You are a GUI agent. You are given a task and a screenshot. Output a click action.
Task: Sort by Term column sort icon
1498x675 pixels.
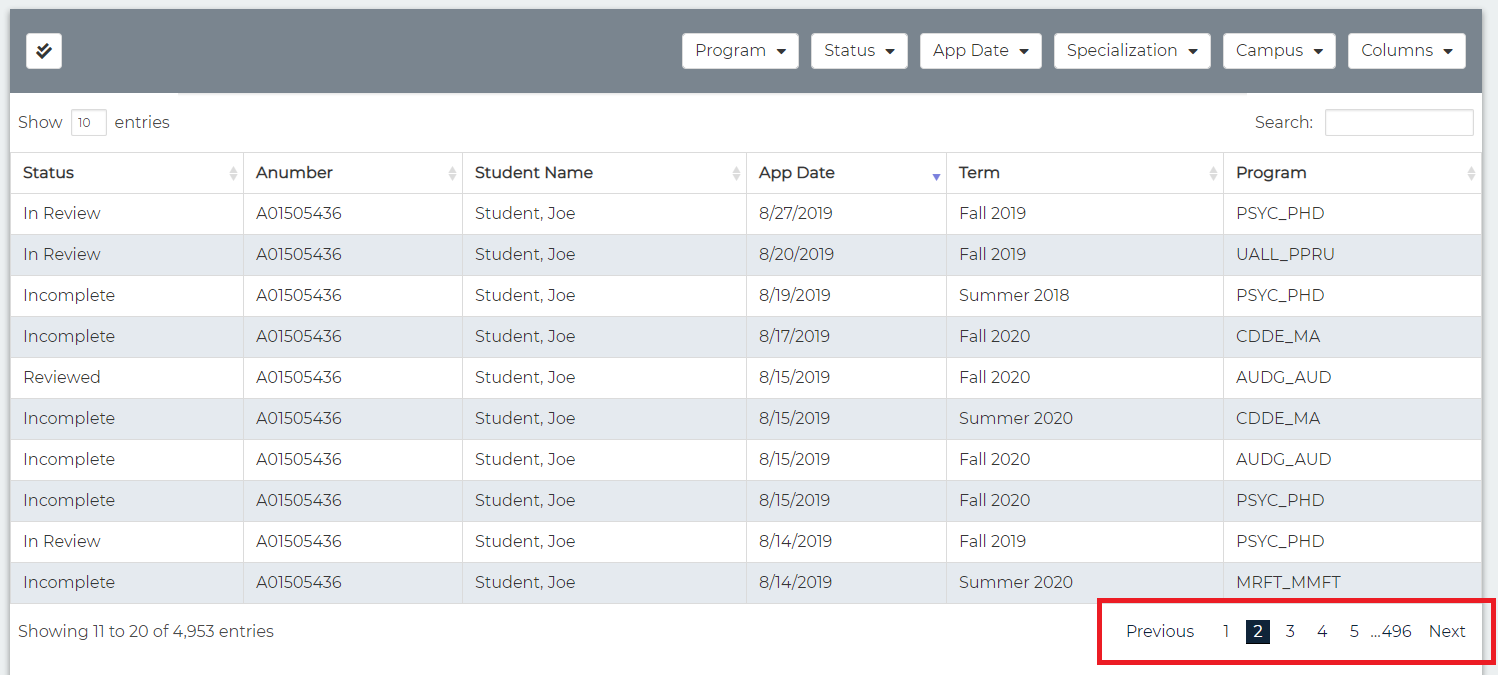tap(1213, 174)
